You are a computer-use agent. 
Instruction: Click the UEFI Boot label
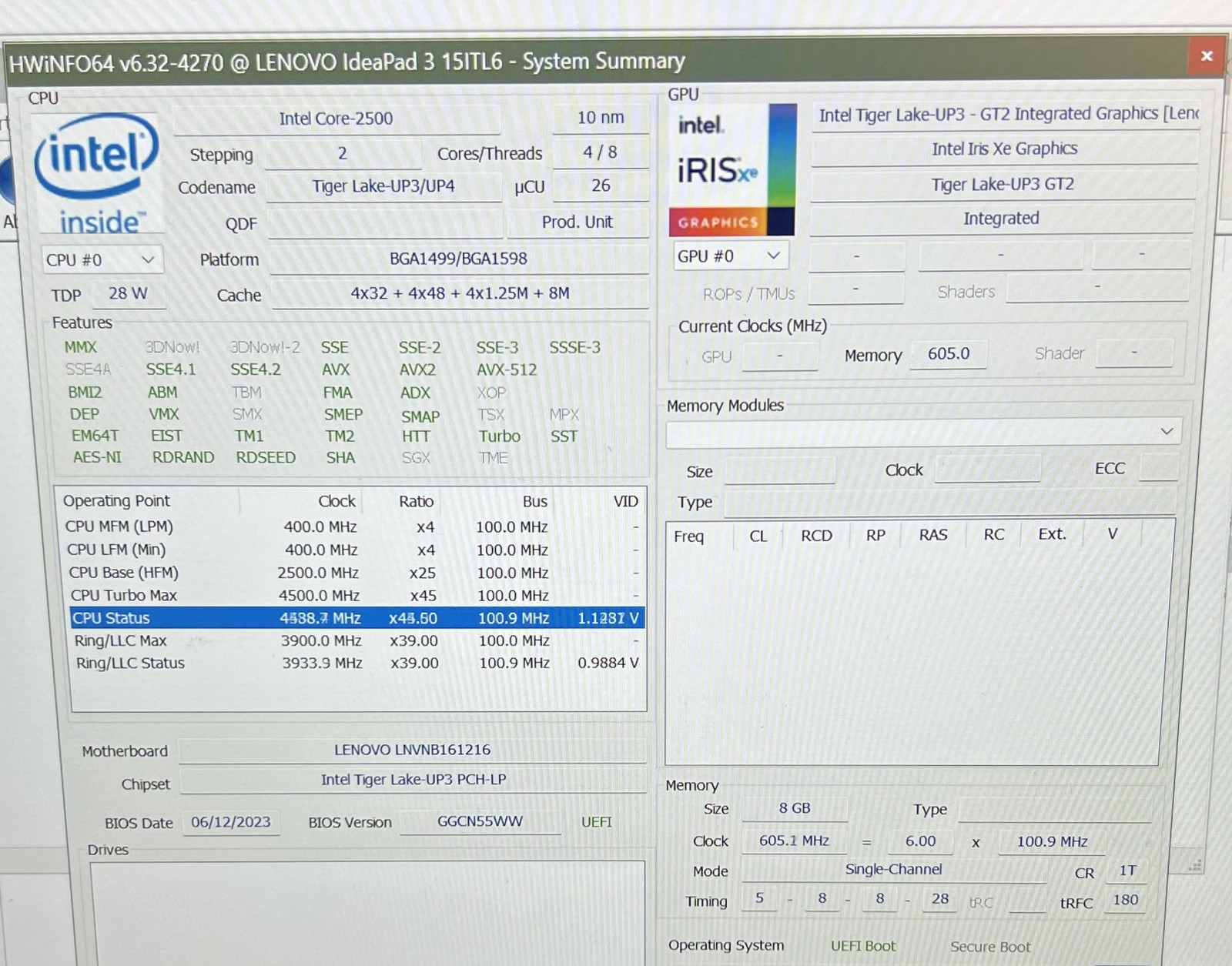pos(863,946)
